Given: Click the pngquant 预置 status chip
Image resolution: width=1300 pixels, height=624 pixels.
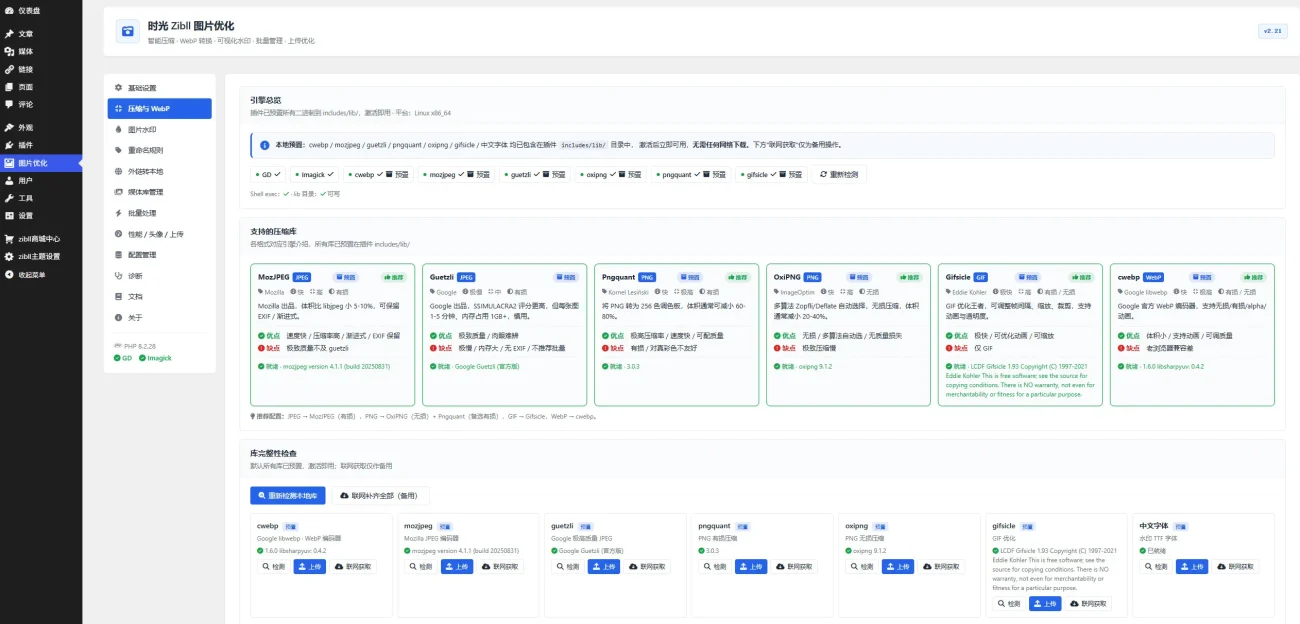Looking at the screenshot, I should click(x=691, y=174).
